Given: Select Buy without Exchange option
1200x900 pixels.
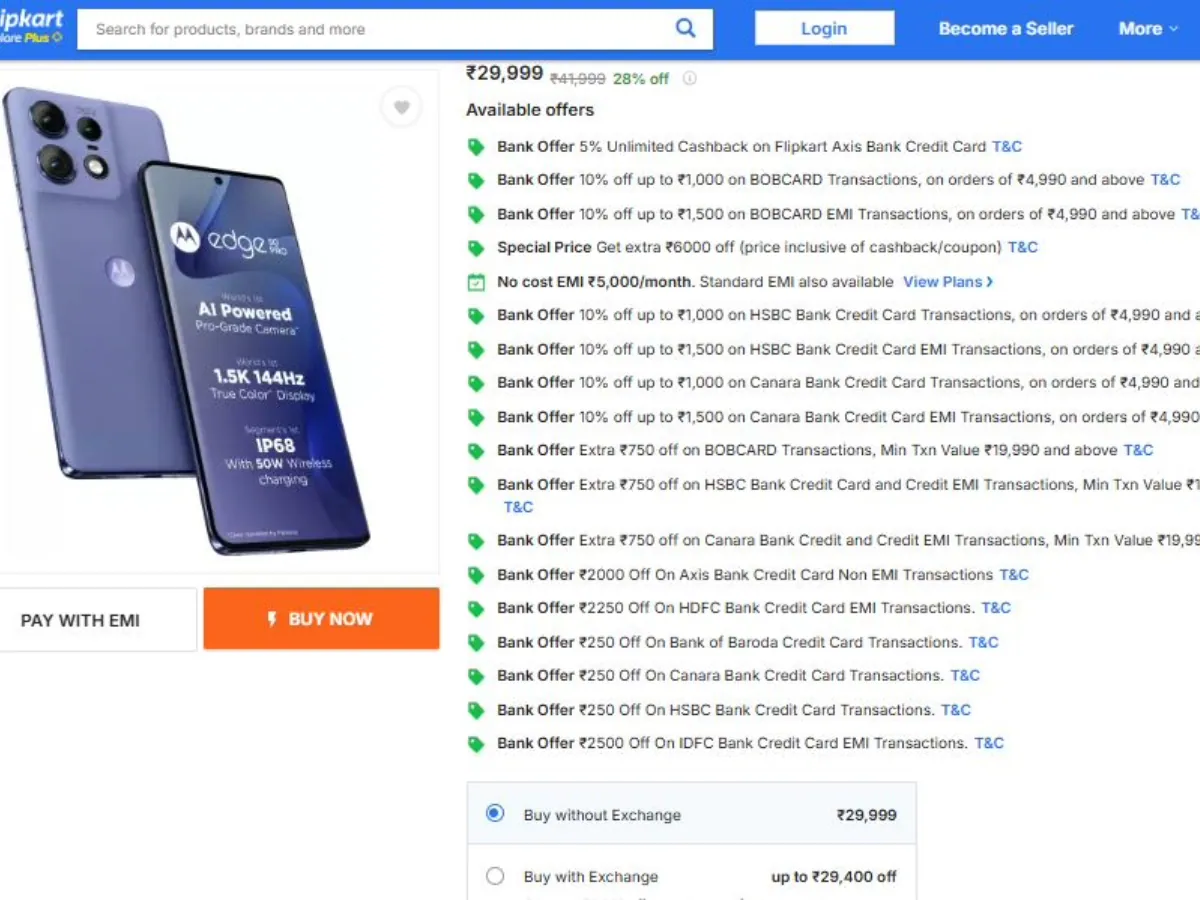Looking at the screenshot, I should tap(495, 813).
